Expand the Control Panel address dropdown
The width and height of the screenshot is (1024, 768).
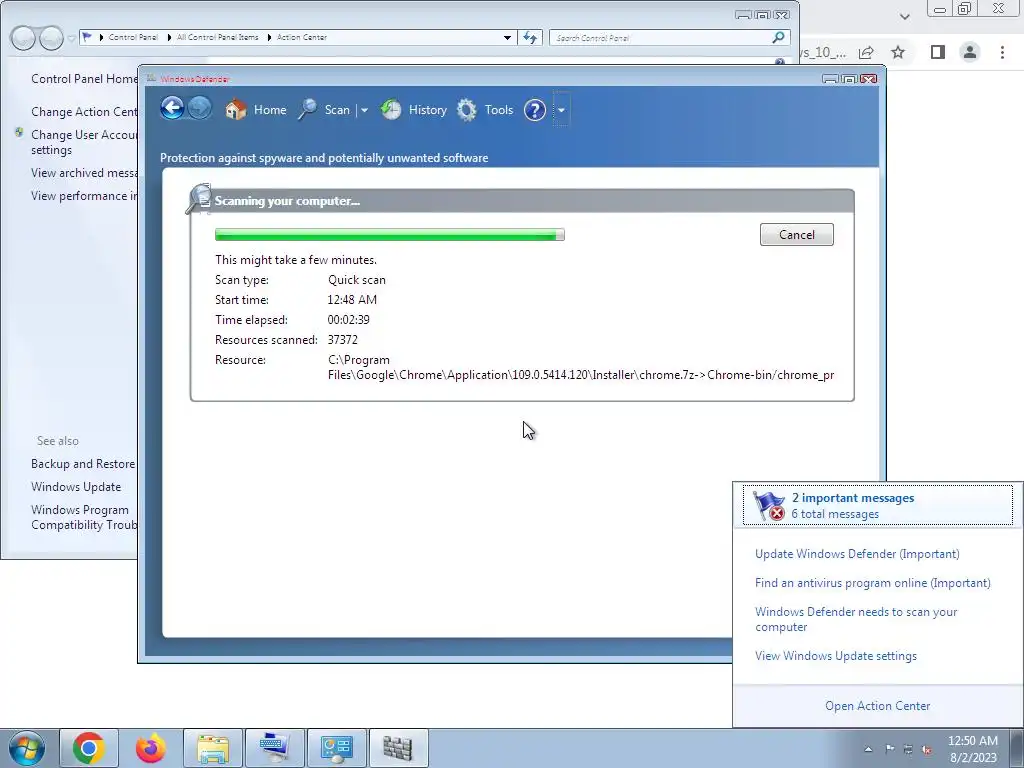[x=507, y=38]
